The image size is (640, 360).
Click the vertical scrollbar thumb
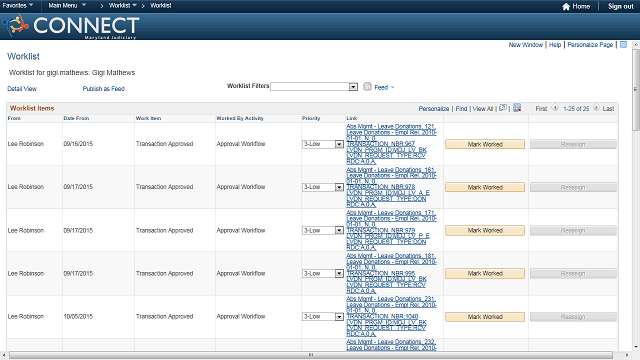pos(636,90)
